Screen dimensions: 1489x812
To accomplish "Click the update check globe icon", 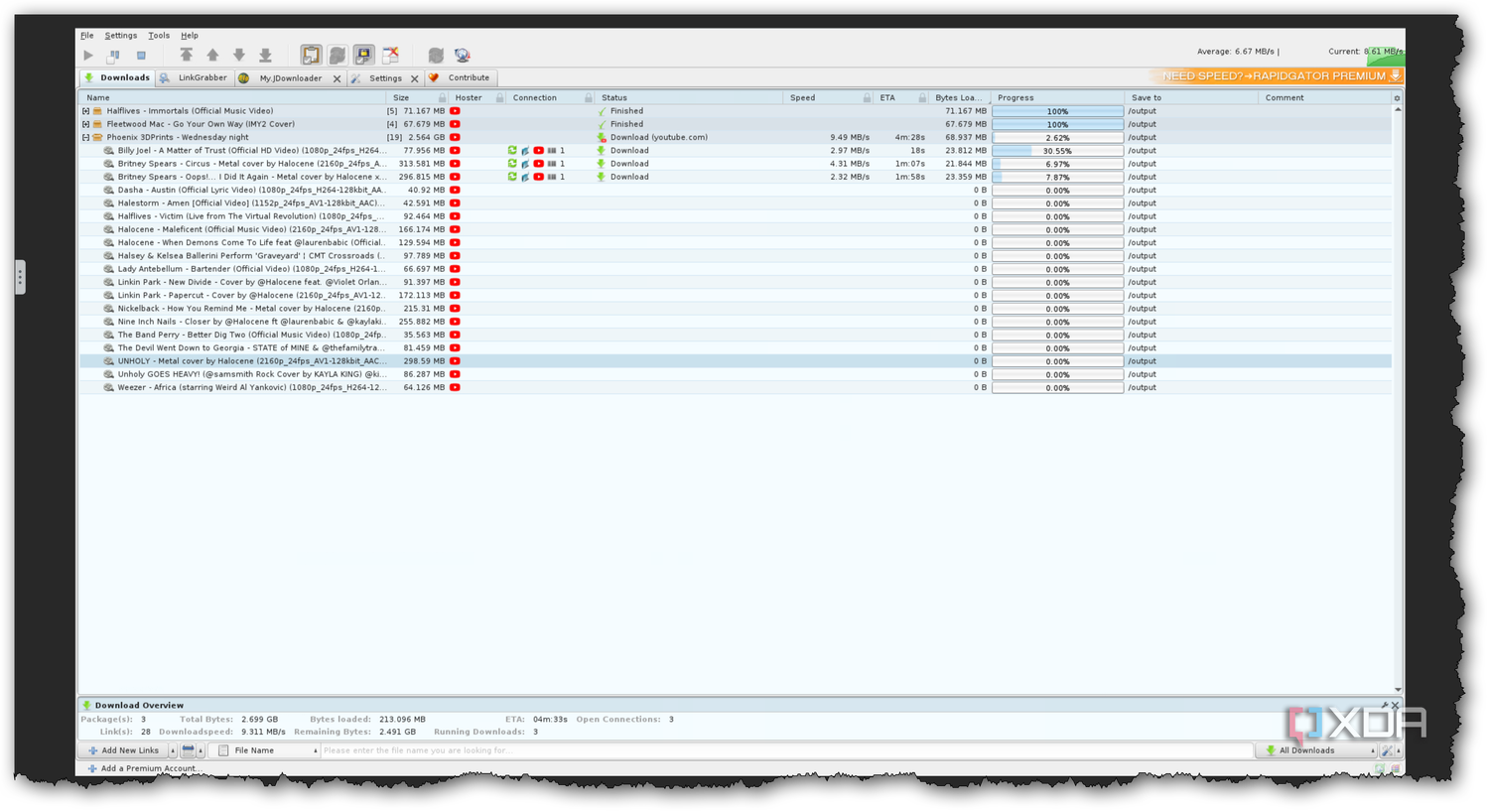I will click(463, 56).
